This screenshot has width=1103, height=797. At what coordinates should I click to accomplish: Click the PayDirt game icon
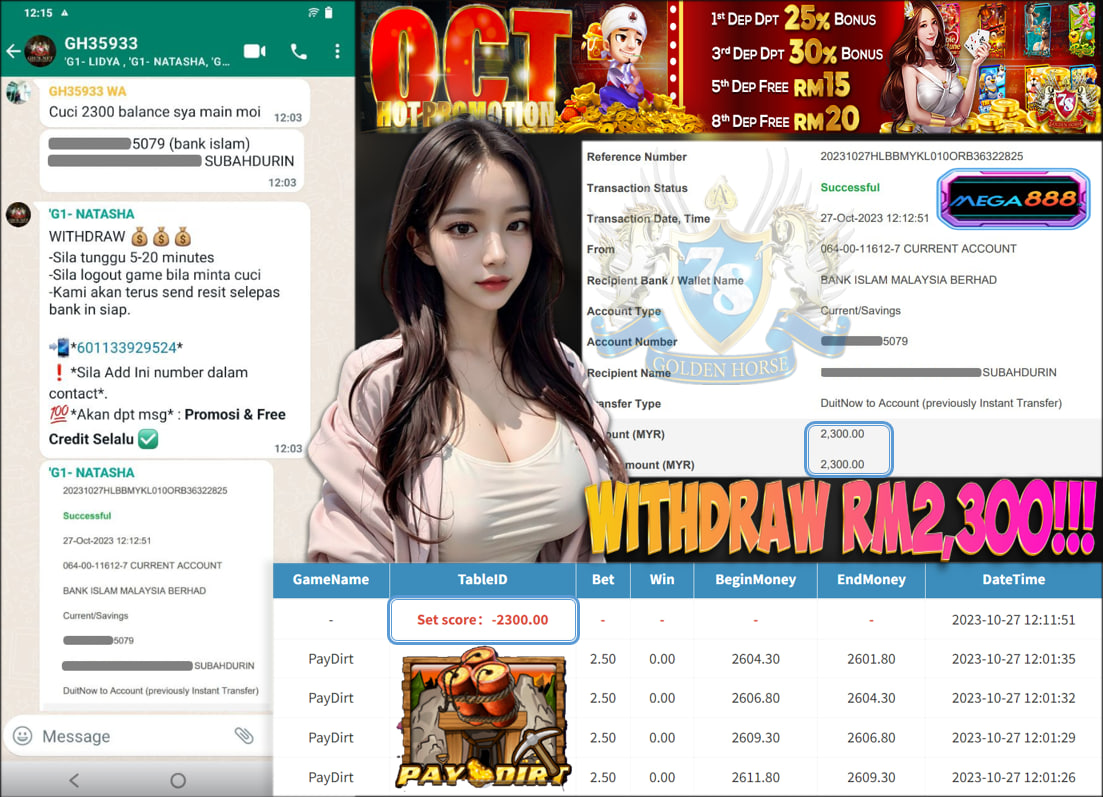pos(483,717)
